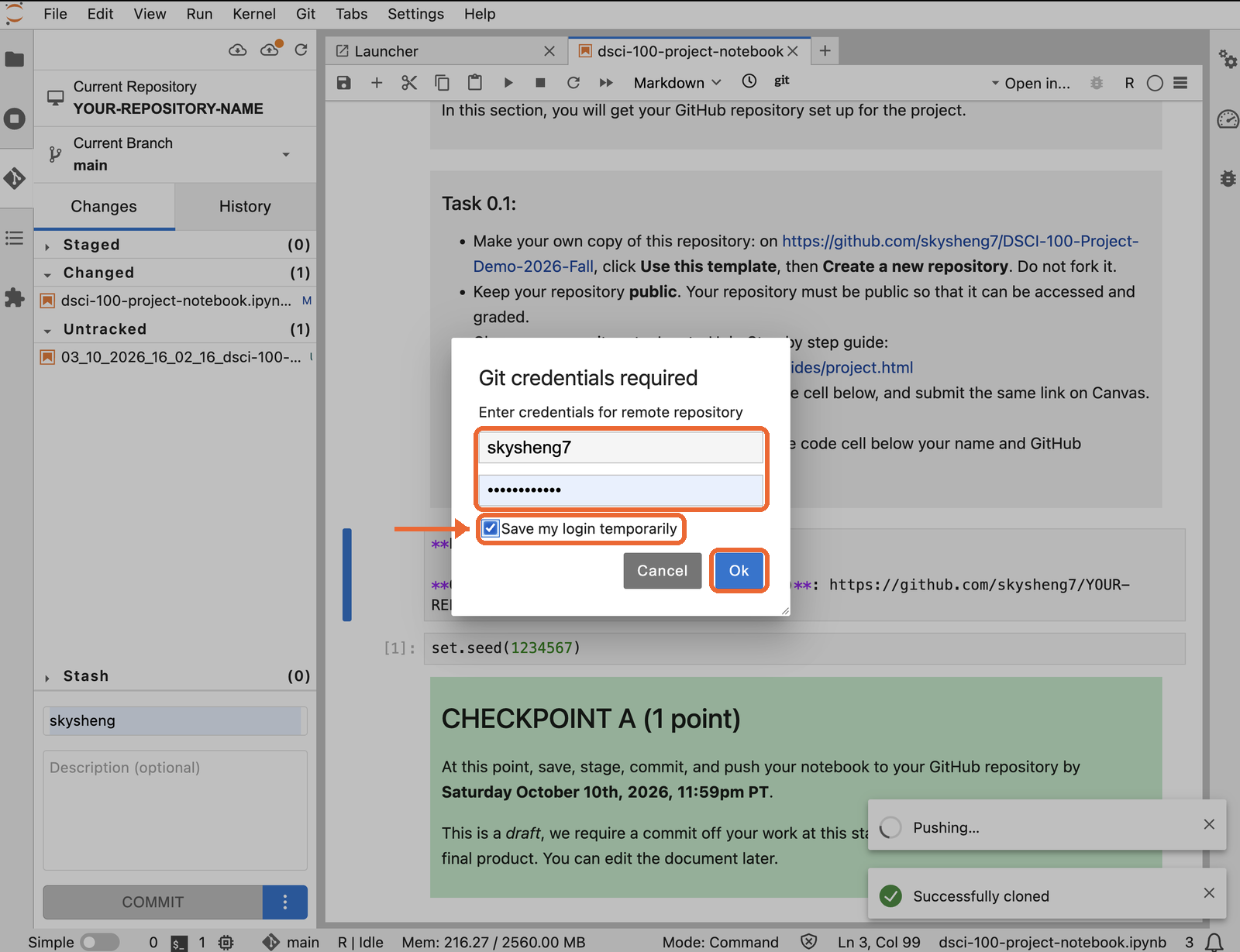The image size is (1240, 952).
Task: Open the Git sidebar panel icon
Action: click(15, 178)
